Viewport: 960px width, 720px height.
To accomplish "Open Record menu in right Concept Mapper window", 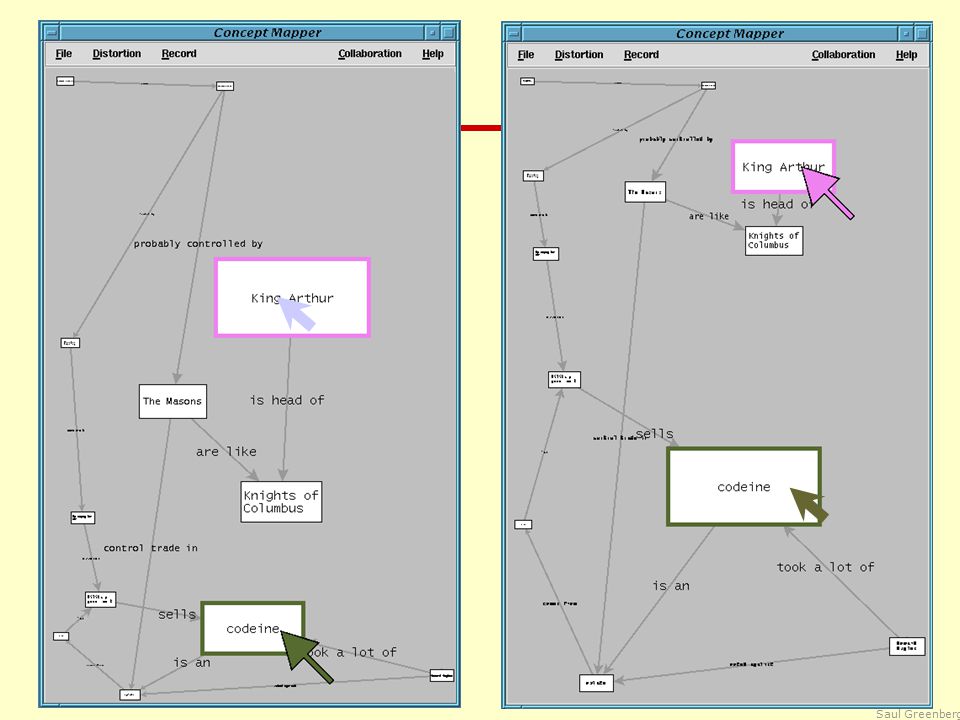I will click(x=641, y=54).
